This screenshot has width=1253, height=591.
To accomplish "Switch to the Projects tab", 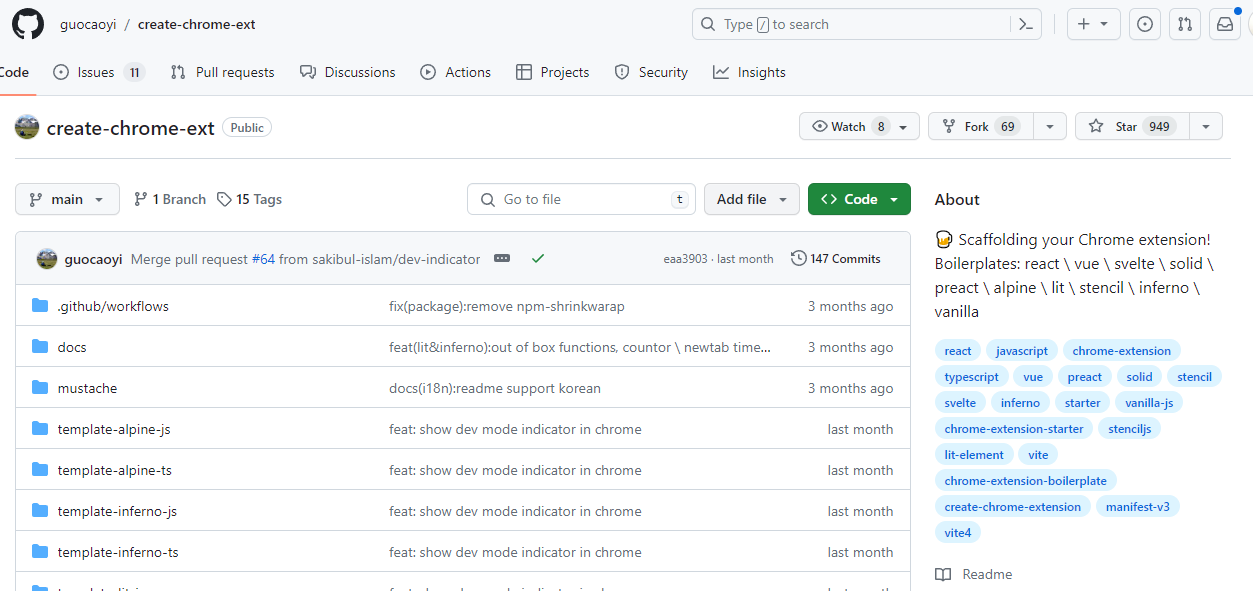I will pos(552,72).
